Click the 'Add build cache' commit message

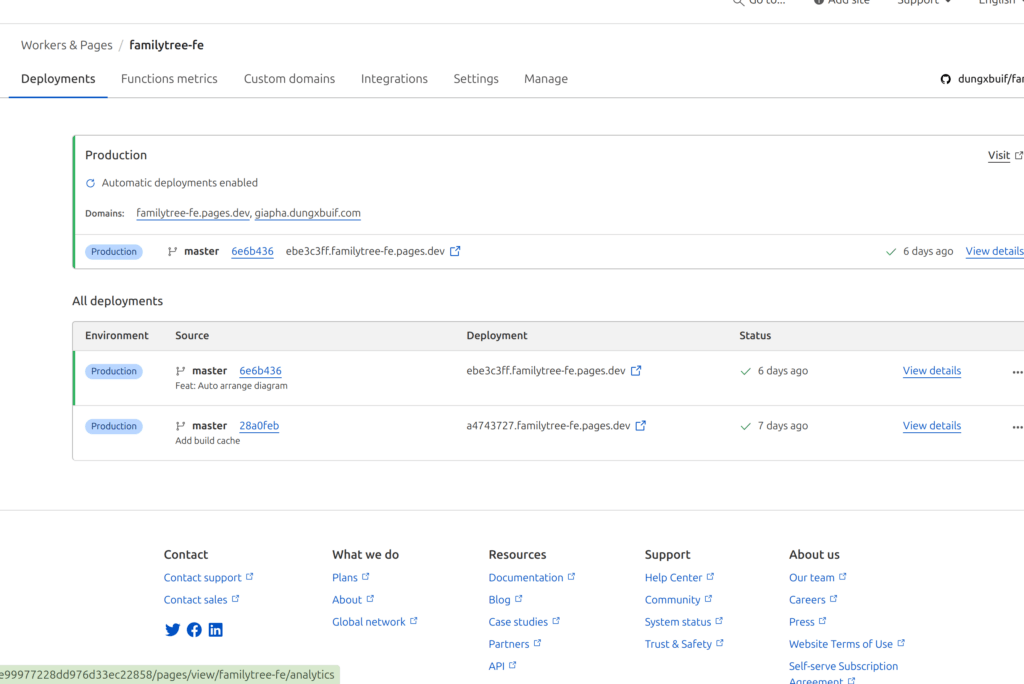[208, 441]
